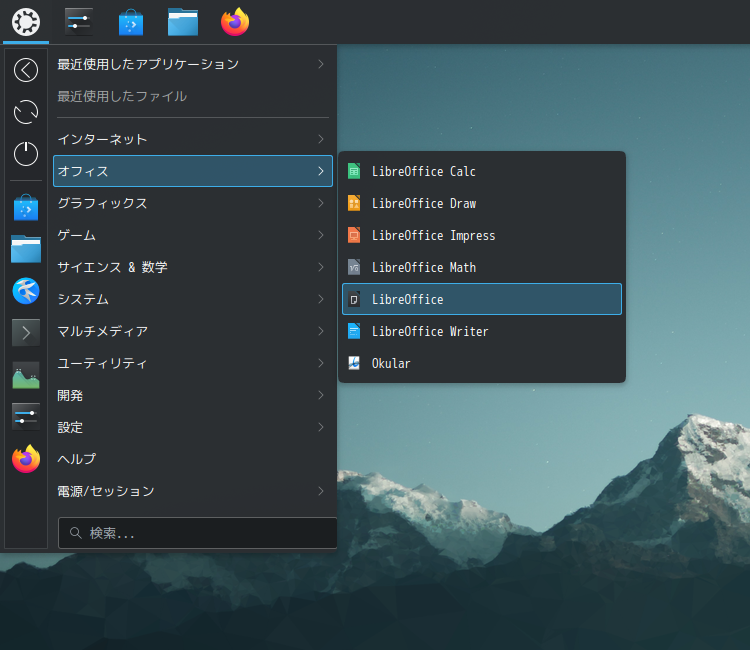Launch LibreOffice Writer from the submenu

click(482, 331)
